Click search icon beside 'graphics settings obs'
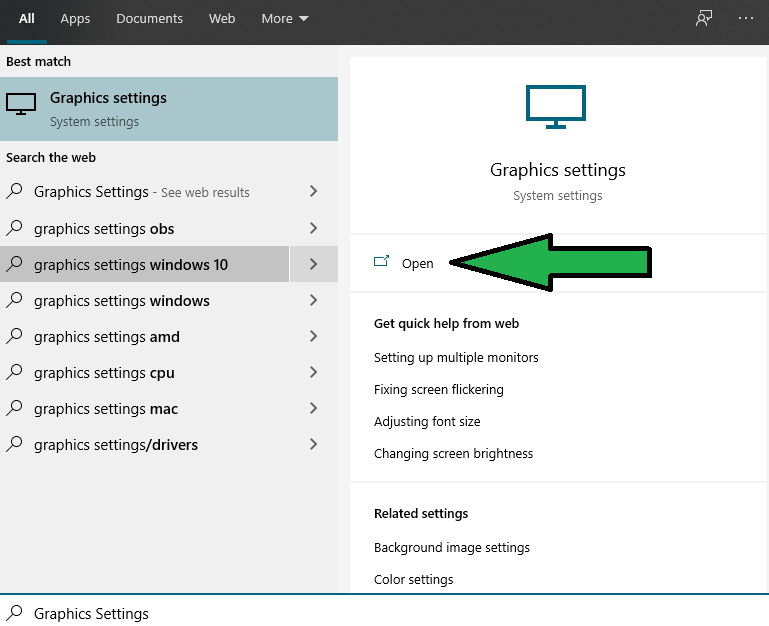This screenshot has width=769, height=626. pos(15,228)
